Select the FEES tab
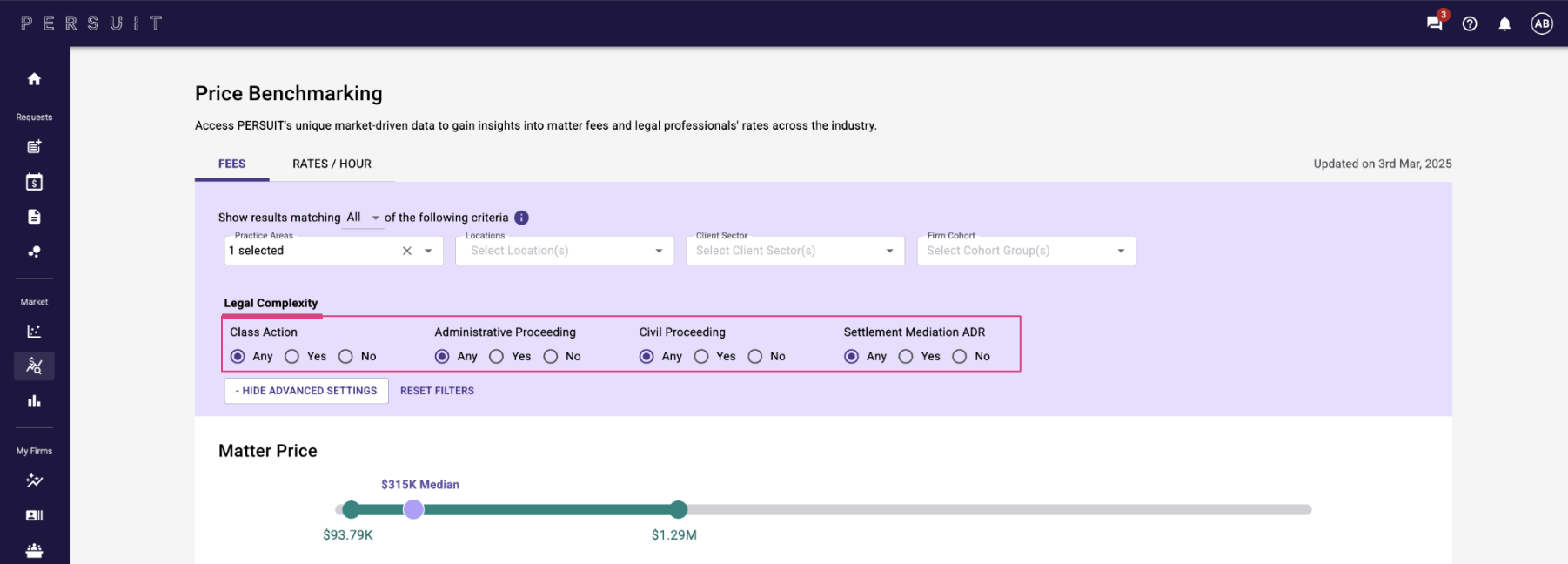The image size is (1568, 564). pos(231,164)
